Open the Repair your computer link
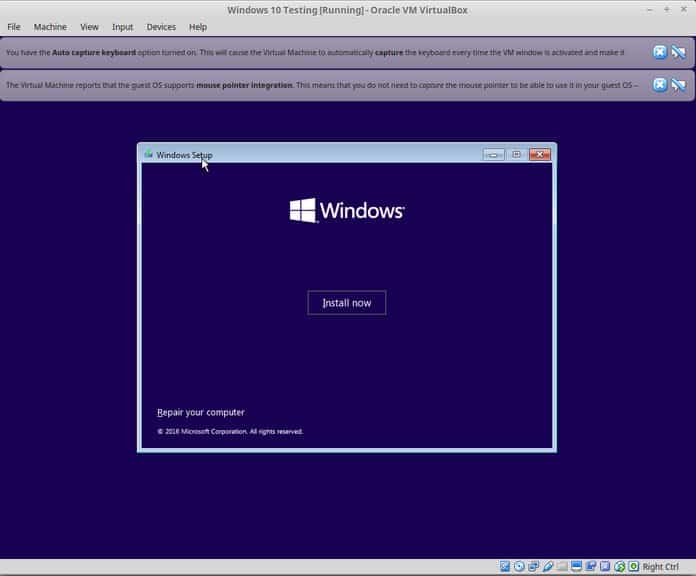The height and width of the screenshot is (576, 696). pyautogui.click(x=201, y=412)
